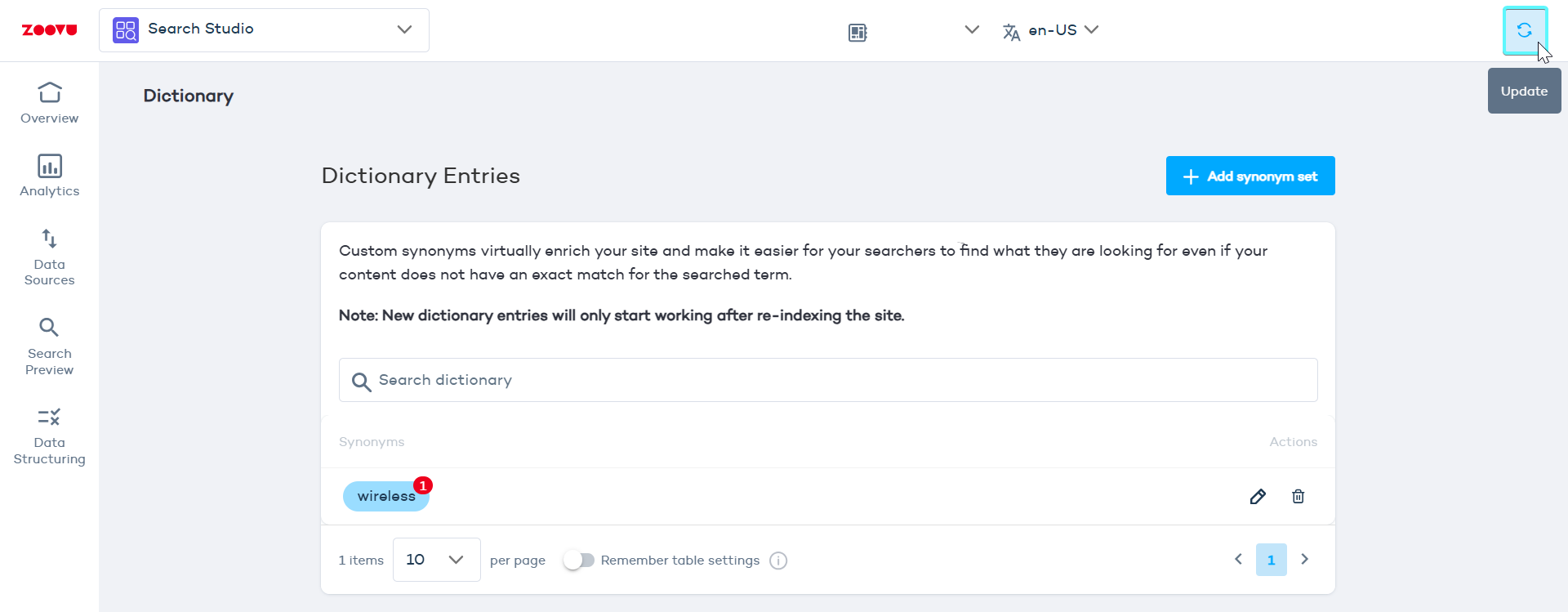Open the Search Studio product dropdown

click(x=264, y=30)
